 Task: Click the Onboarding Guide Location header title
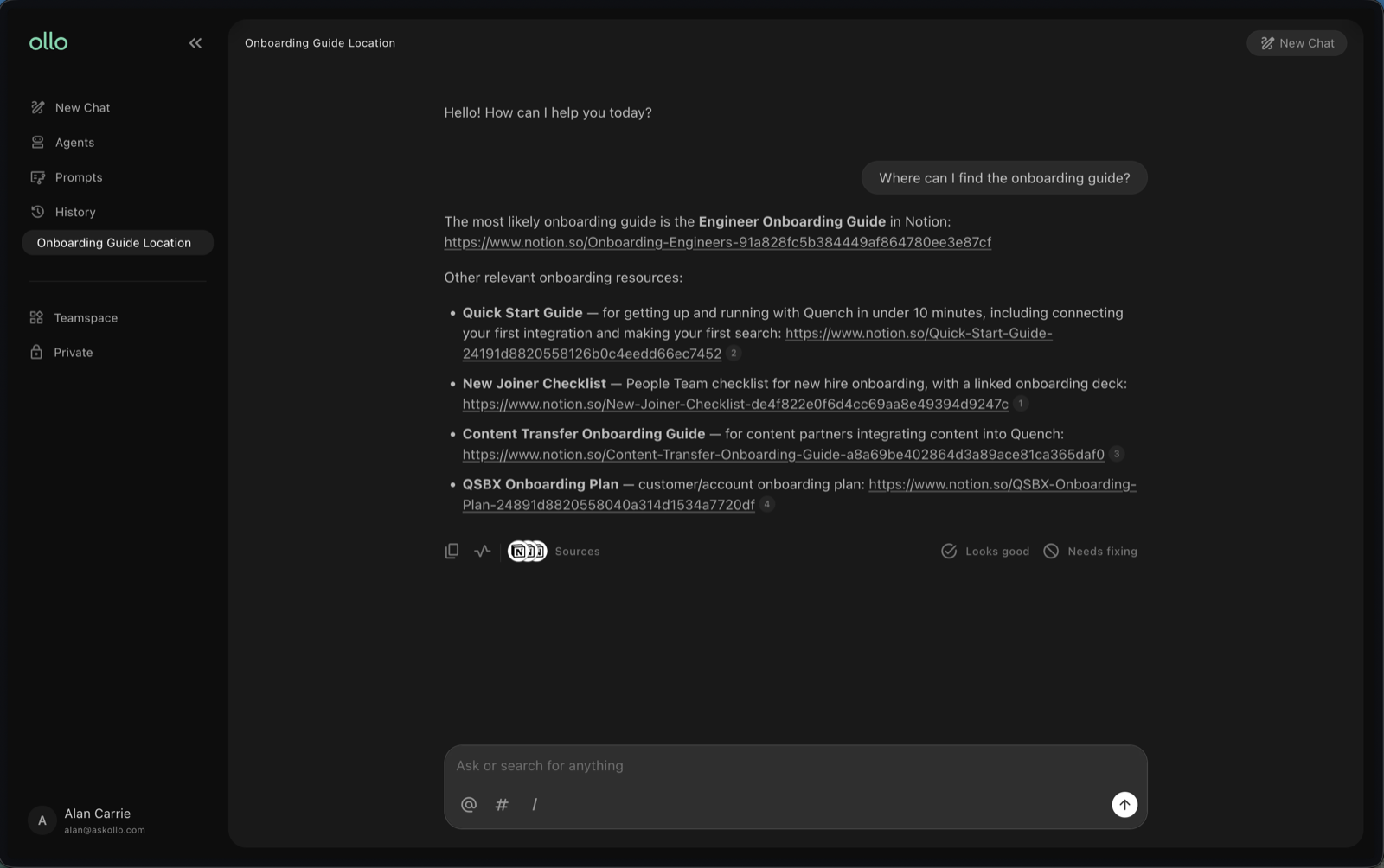[320, 42]
